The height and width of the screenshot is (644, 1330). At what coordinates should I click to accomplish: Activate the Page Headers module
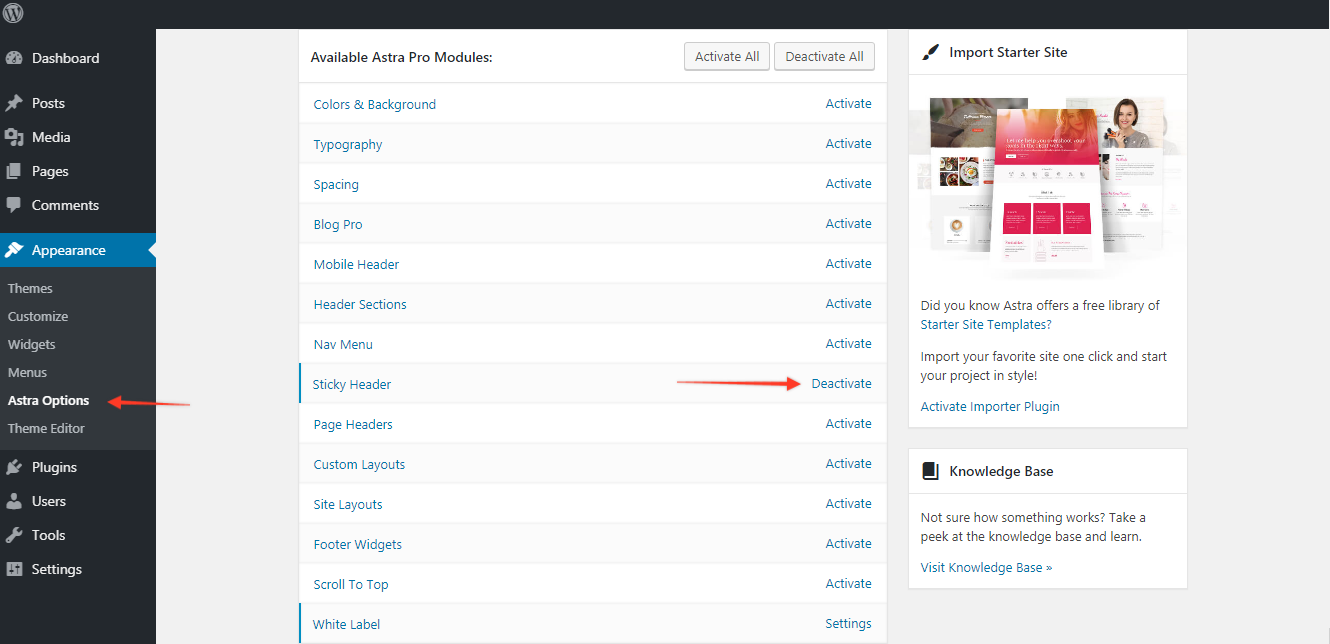tap(848, 424)
